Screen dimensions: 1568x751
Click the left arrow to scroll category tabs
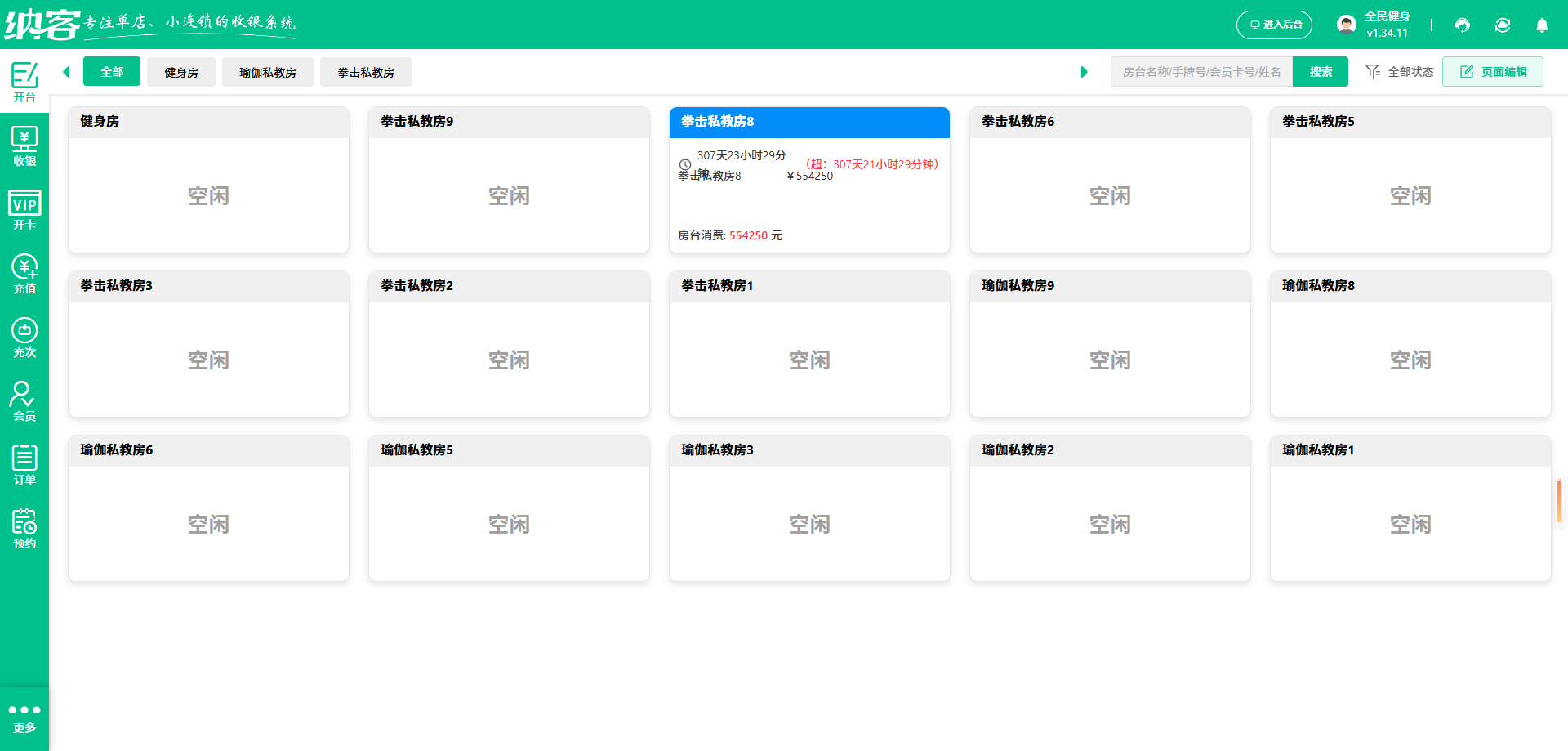pyautogui.click(x=66, y=72)
